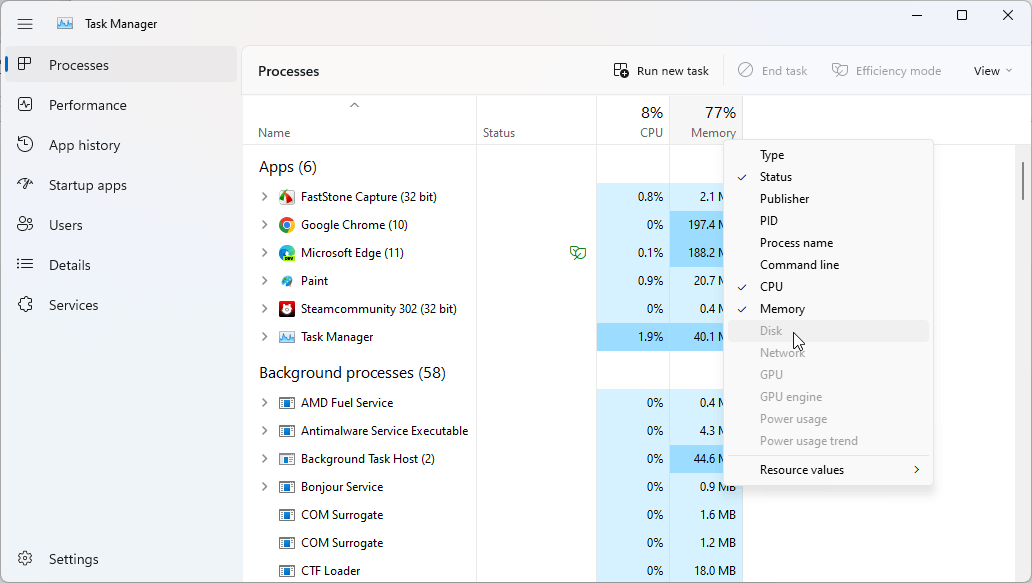The height and width of the screenshot is (583, 1032).
Task: Expand the Antimalware Service Executable row
Action: click(265, 431)
